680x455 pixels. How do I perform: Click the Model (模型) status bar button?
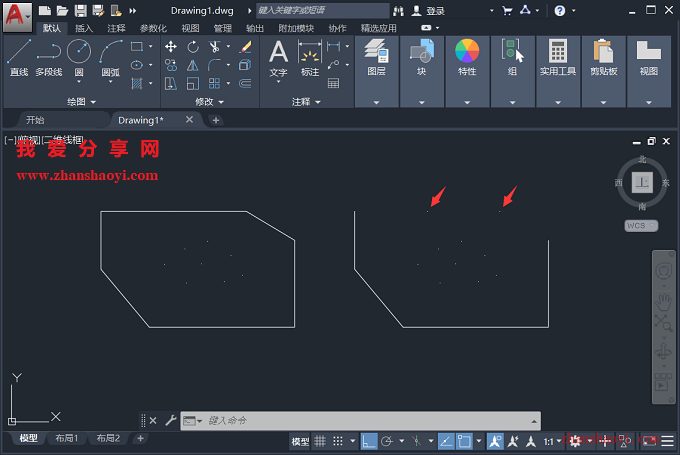(x=300, y=442)
